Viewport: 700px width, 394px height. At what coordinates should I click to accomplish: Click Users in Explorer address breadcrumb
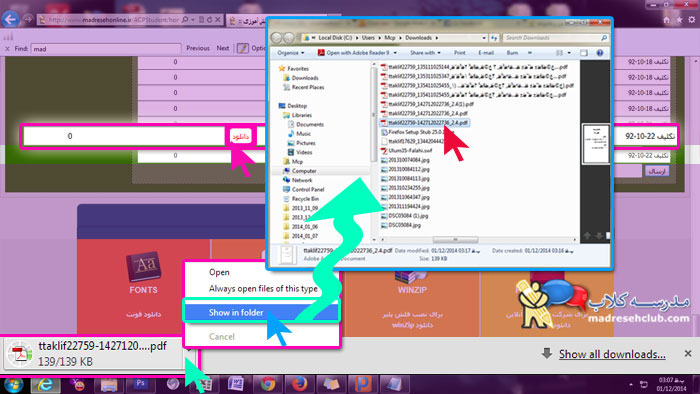(x=368, y=38)
